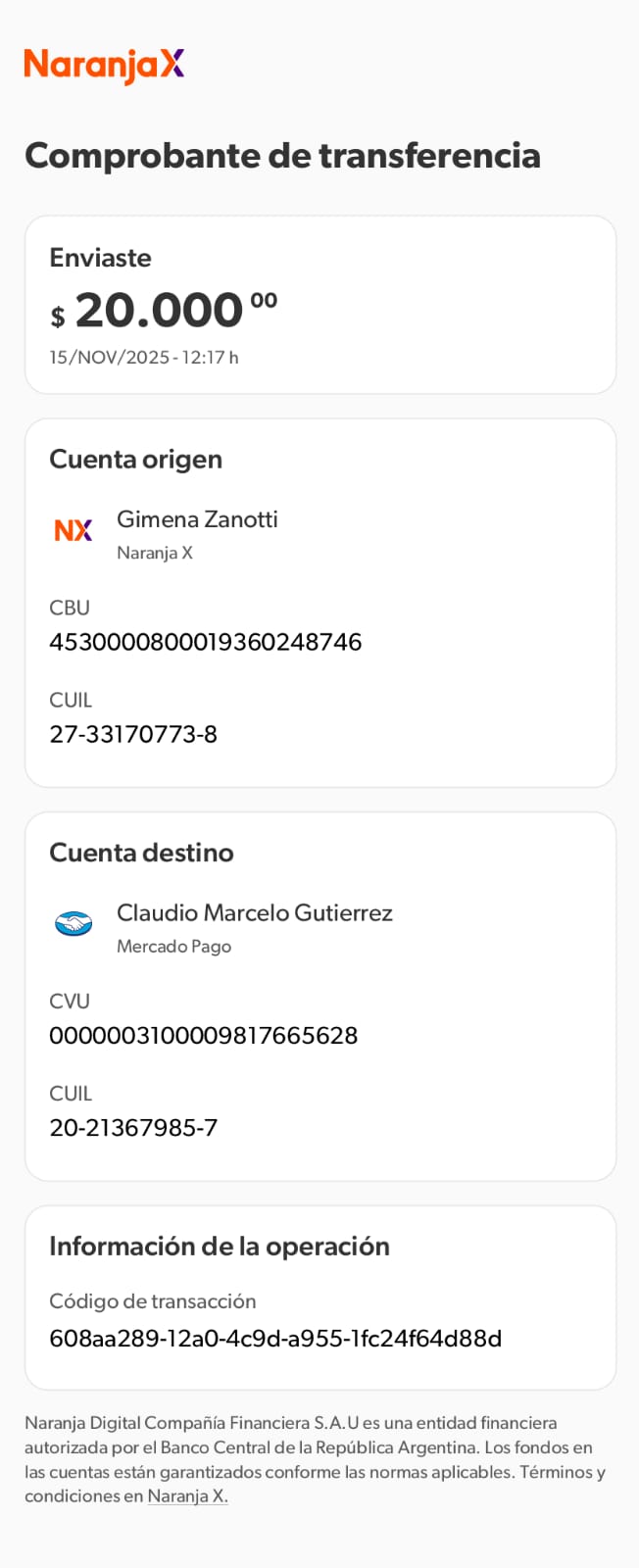Image resolution: width=639 pixels, height=1568 pixels.
Task: Click the destination CVU number
Action: coord(204,1035)
